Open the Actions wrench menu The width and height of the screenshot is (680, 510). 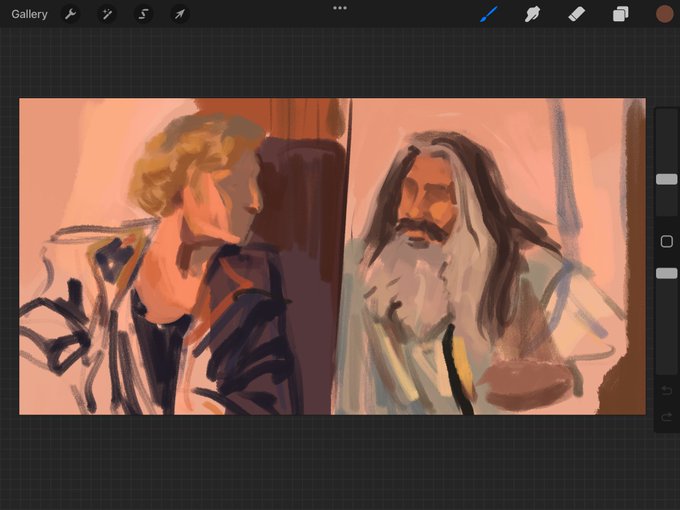(71, 14)
